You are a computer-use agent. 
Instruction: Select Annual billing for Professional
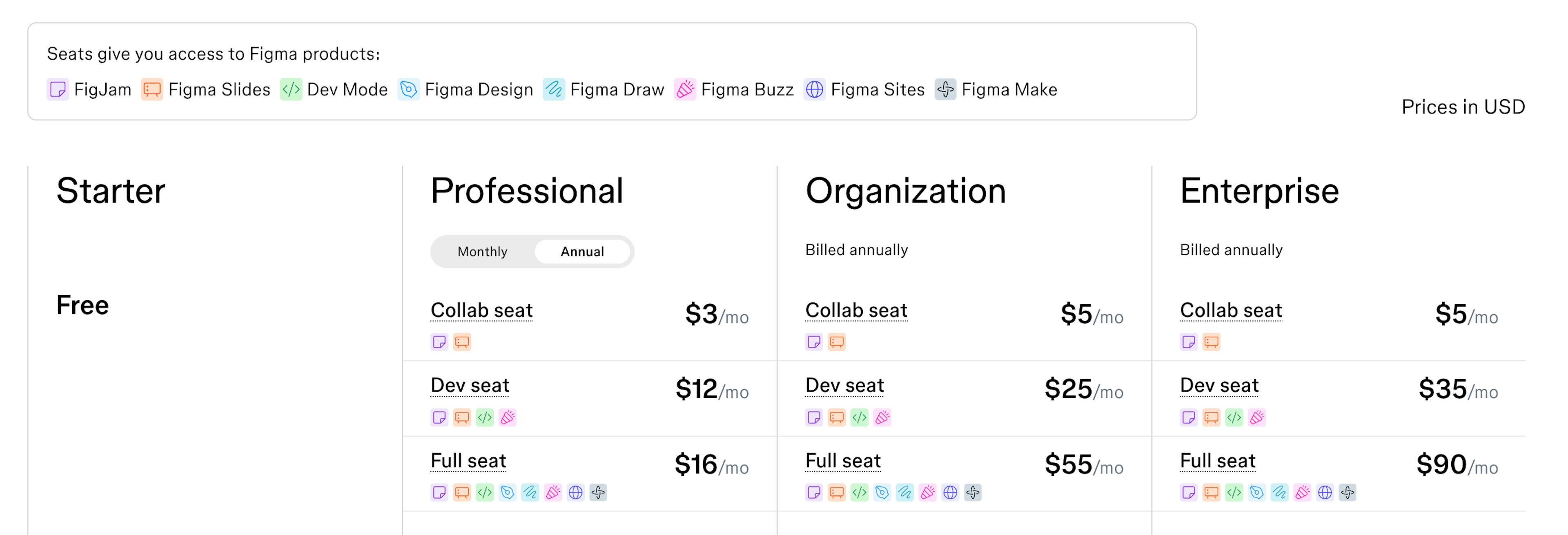(x=582, y=252)
